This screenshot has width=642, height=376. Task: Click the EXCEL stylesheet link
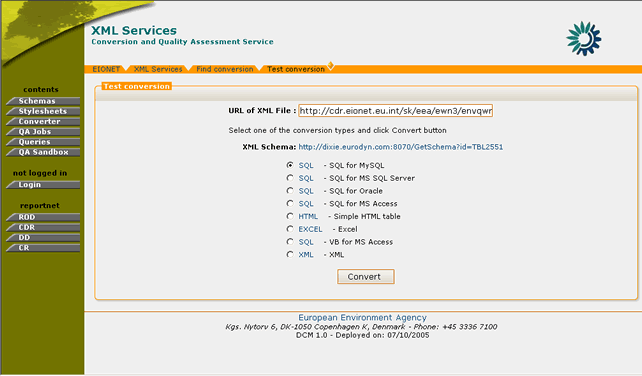(310, 229)
